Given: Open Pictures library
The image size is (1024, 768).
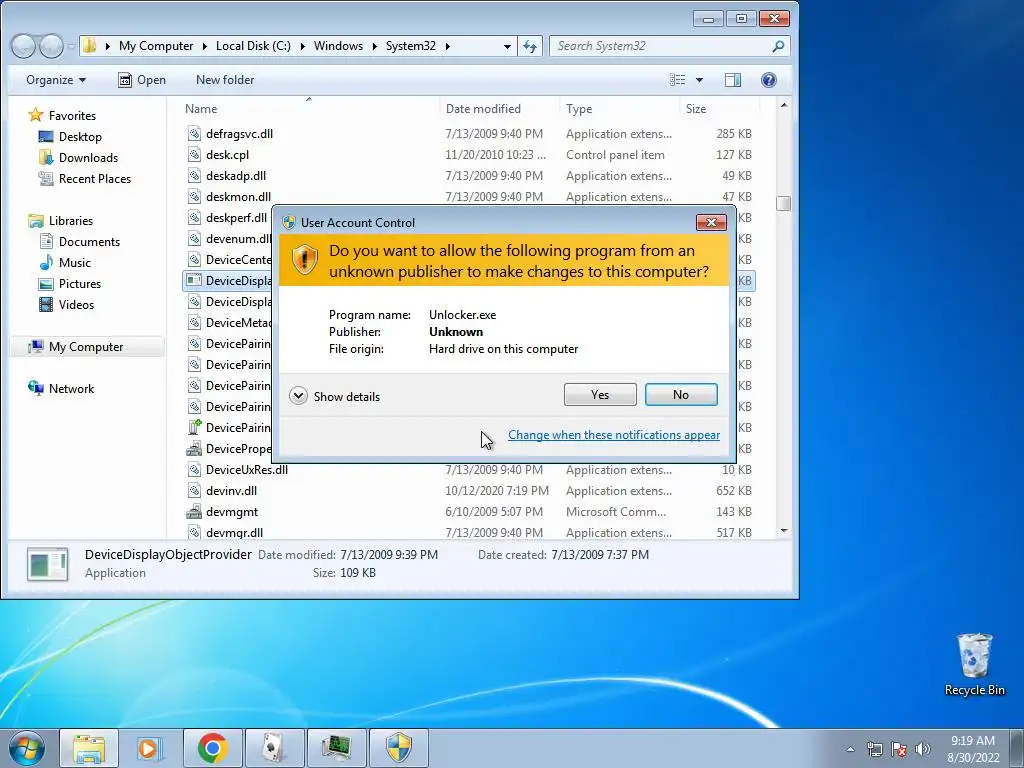Looking at the screenshot, I should [70, 283].
